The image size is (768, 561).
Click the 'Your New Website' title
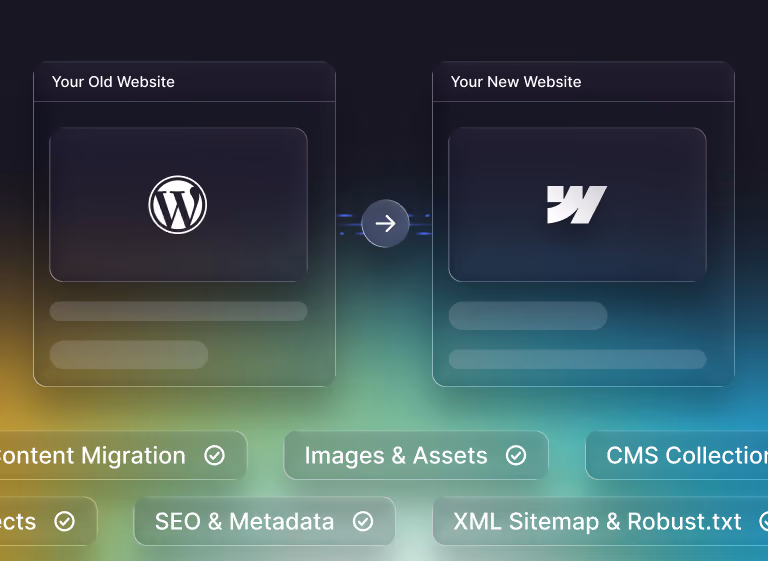(516, 82)
